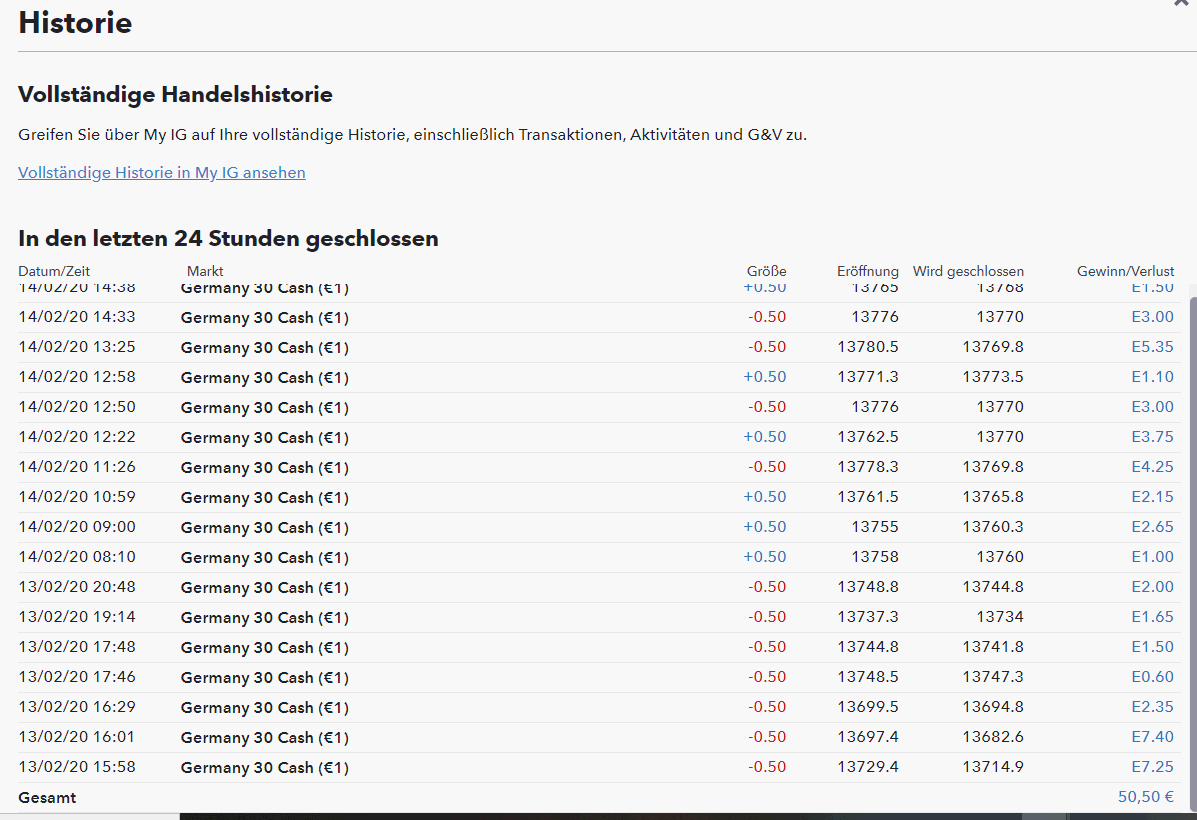Select Germany 30 Cash at 13/02/20 20:48
1197x820 pixels.
(264, 587)
